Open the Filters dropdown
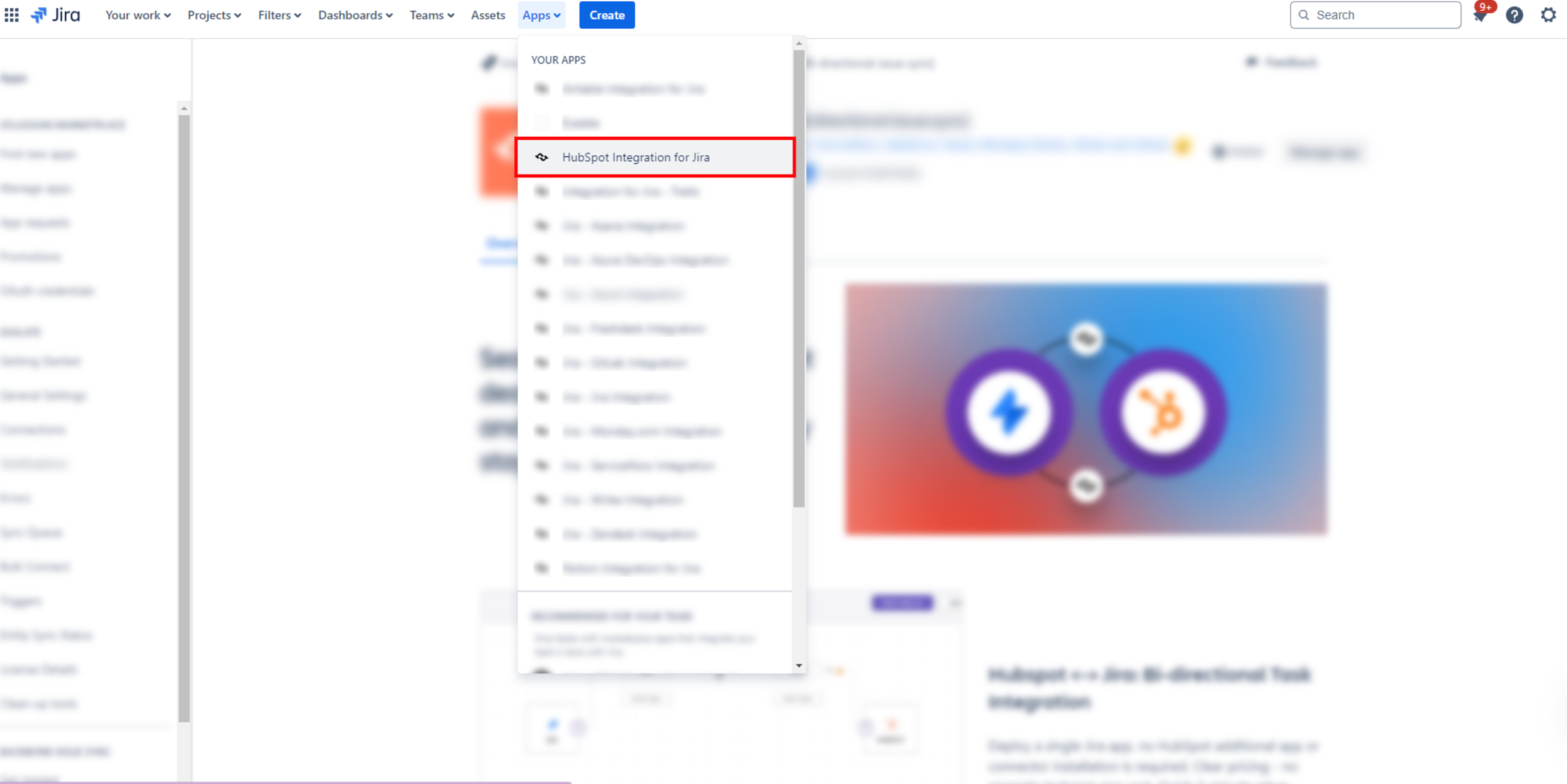 (x=279, y=15)
